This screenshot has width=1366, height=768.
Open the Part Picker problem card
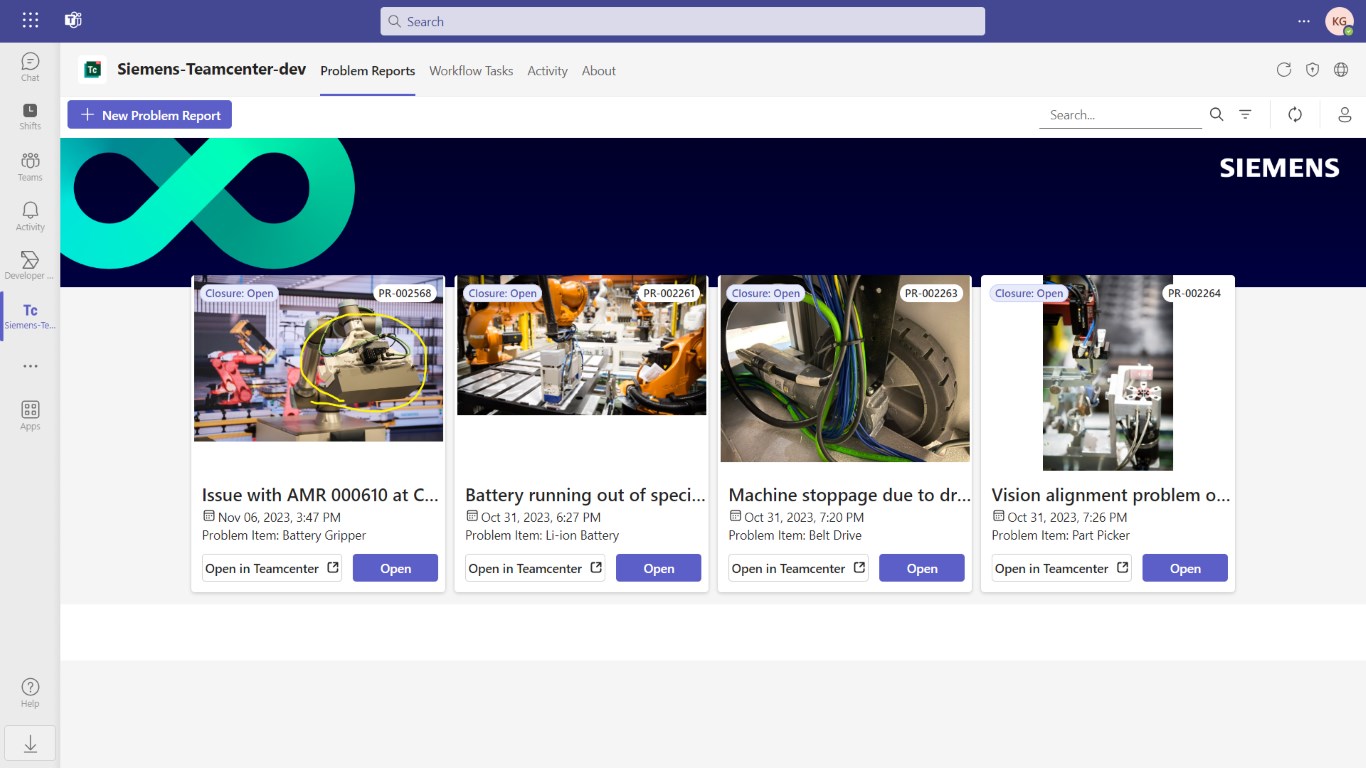pos(1185,568)
